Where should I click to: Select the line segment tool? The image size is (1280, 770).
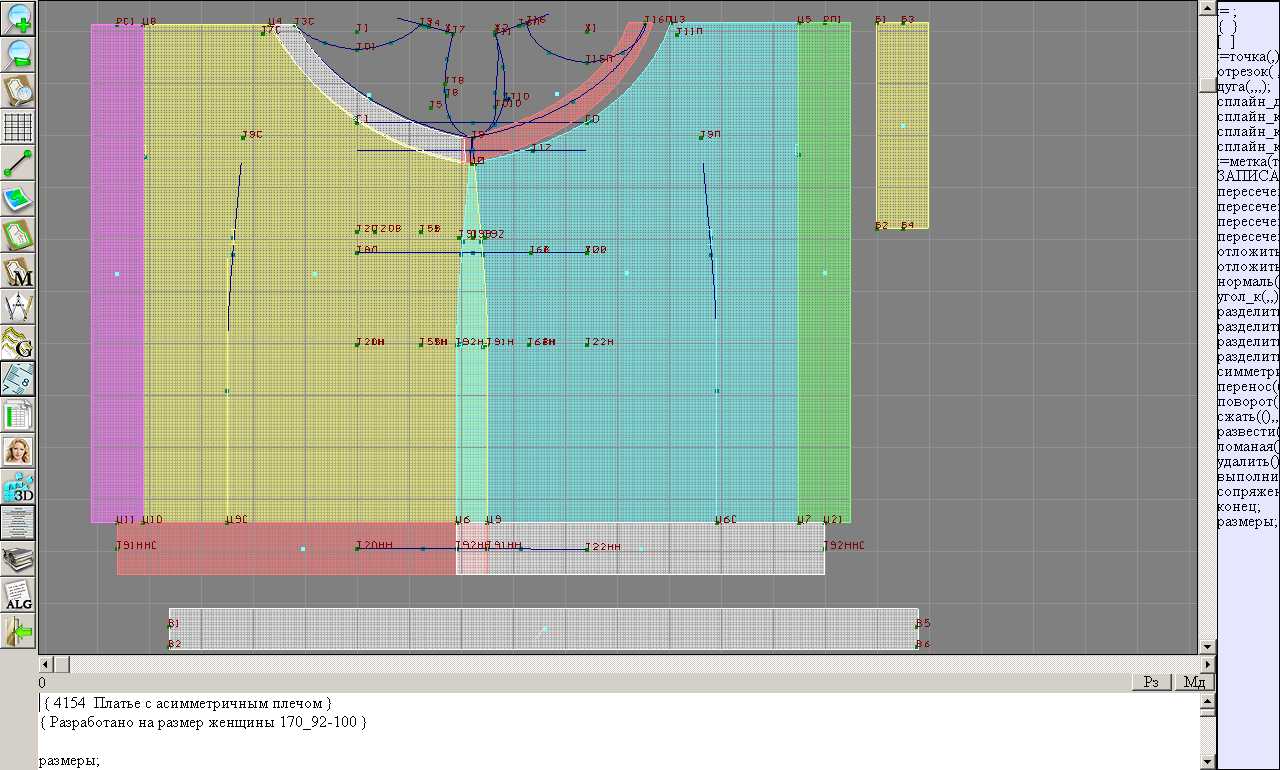19,163
